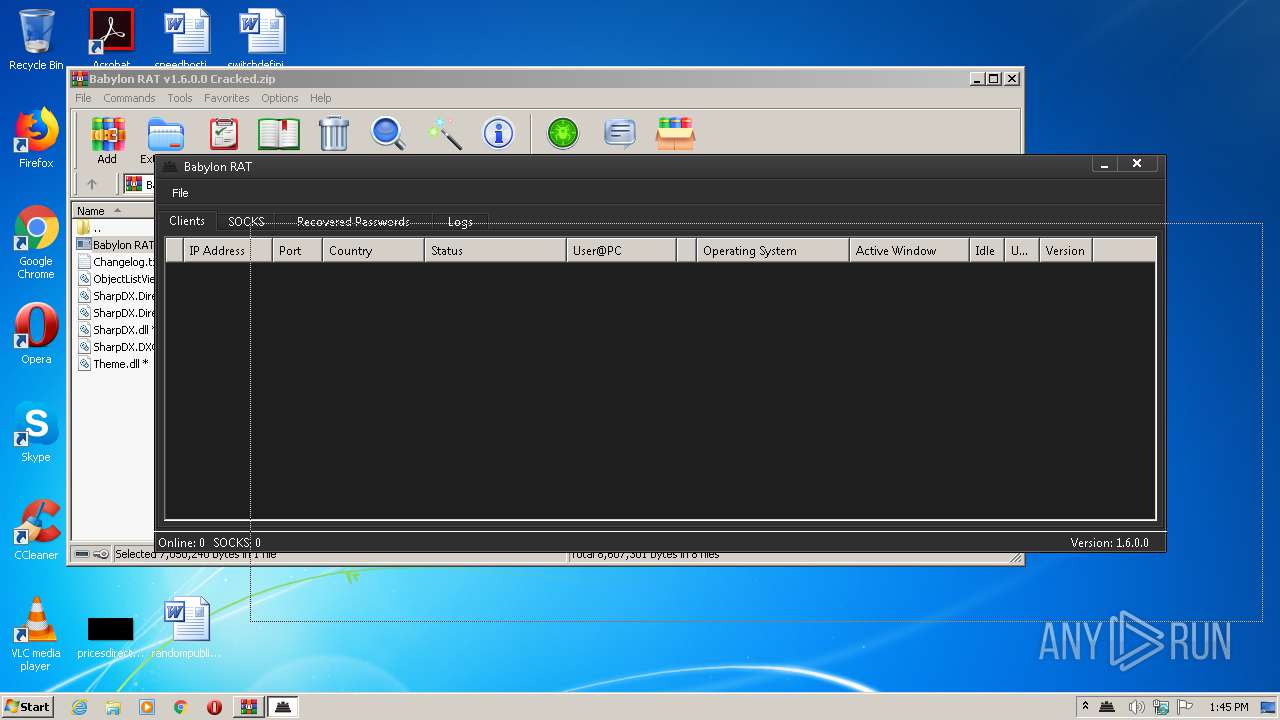Click the WinRAR Find magnifier icon

point(388,133)
